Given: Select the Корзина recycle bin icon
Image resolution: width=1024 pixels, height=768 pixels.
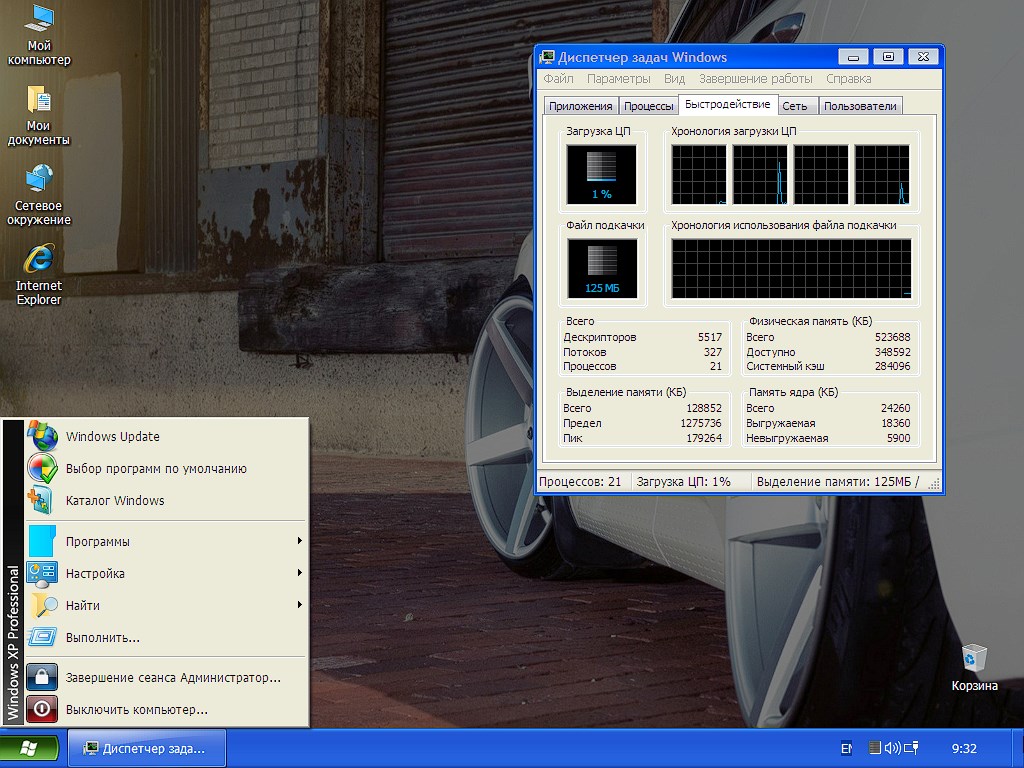Looking at the screenshot, I should click(x=974, y=658).
